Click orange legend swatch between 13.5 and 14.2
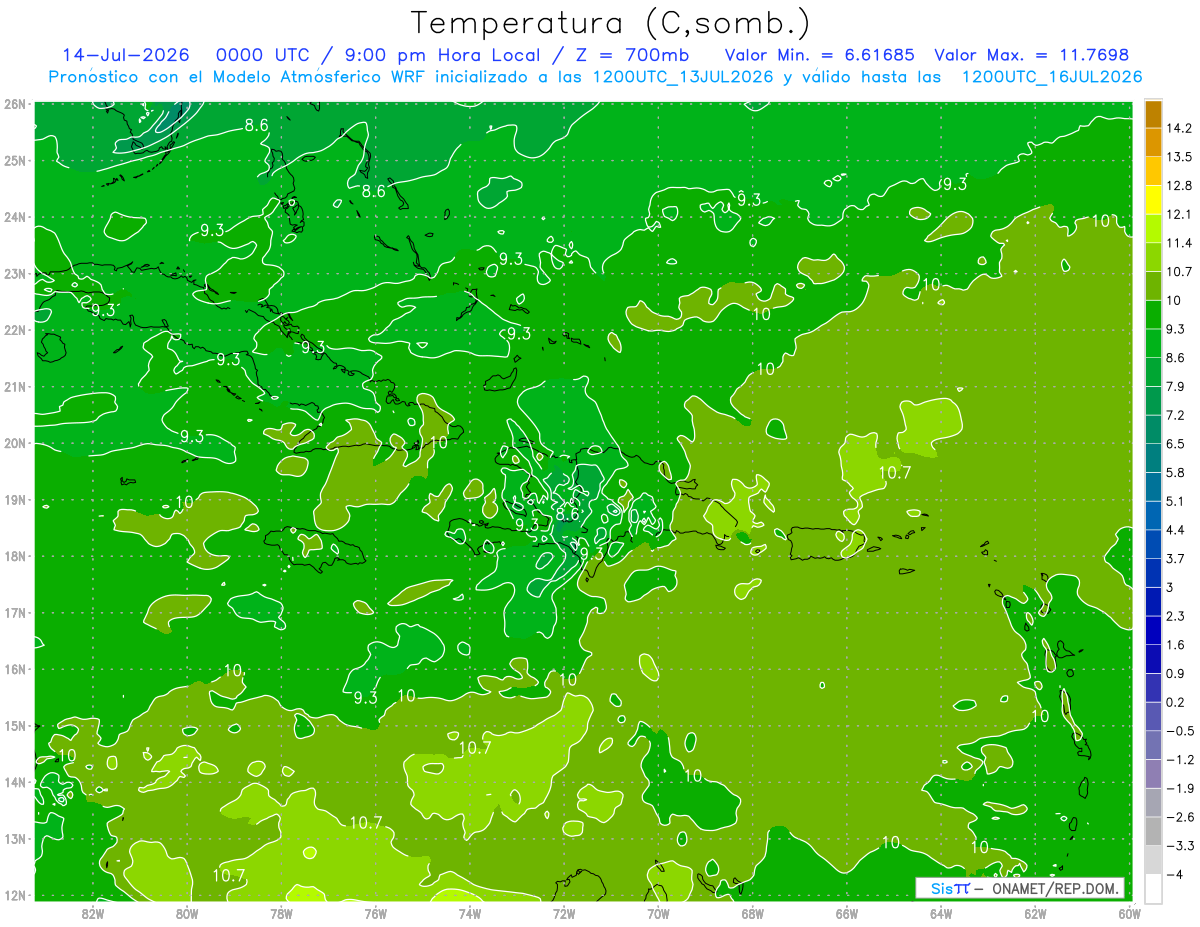This screenshot has width=1200, height=927. click(1153, 143)
